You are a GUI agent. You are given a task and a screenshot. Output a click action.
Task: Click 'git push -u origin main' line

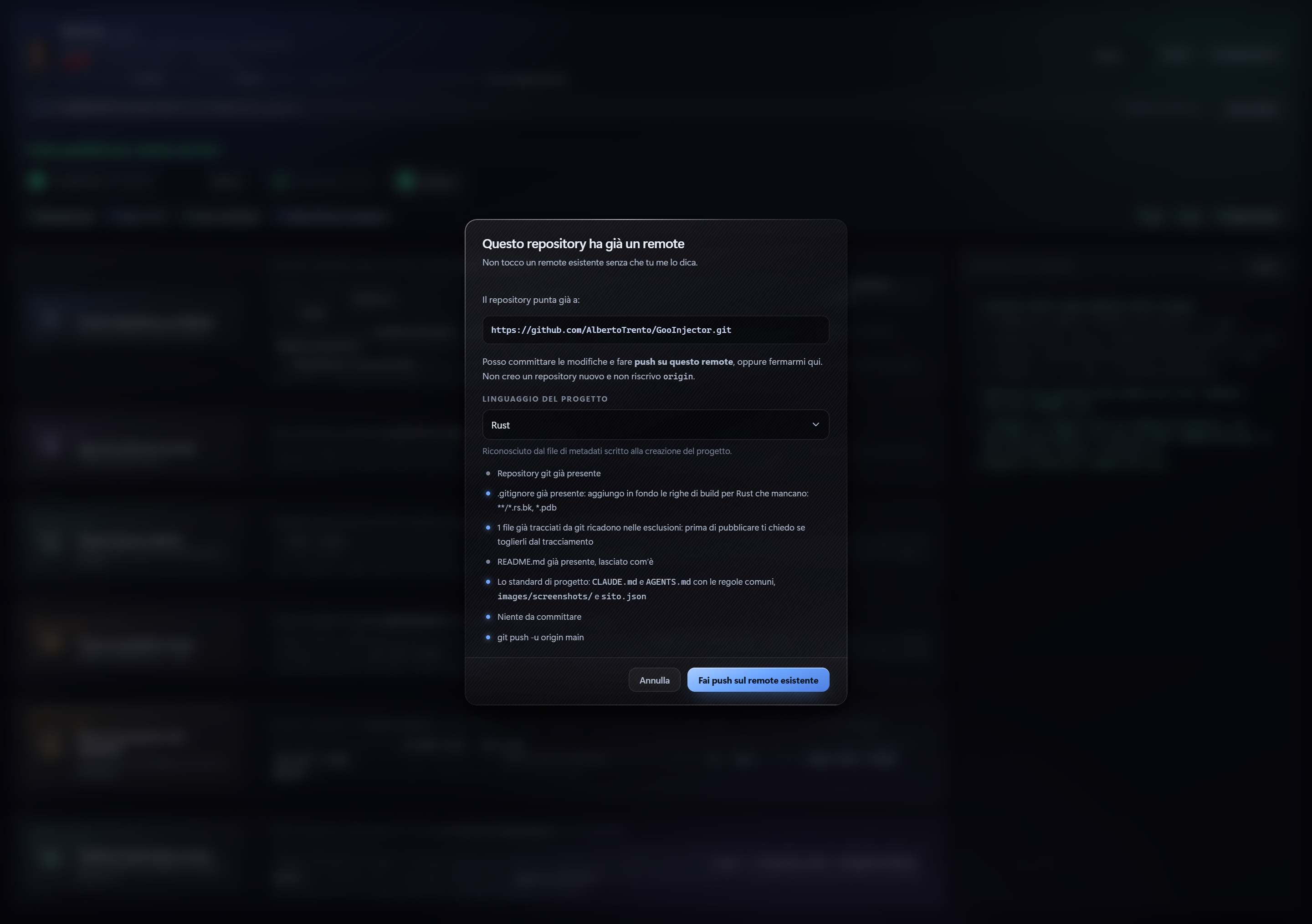[x=540, y=637]
